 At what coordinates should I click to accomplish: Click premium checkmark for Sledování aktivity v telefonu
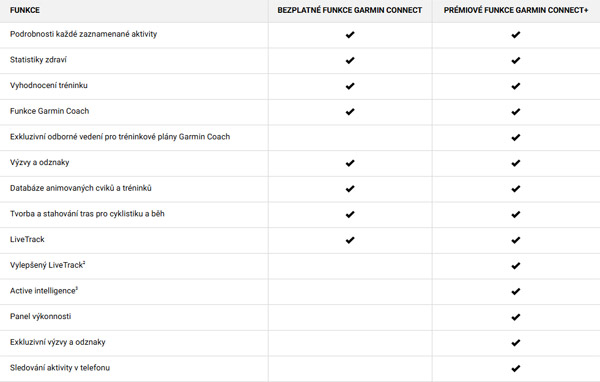click(x=515, y=368)
